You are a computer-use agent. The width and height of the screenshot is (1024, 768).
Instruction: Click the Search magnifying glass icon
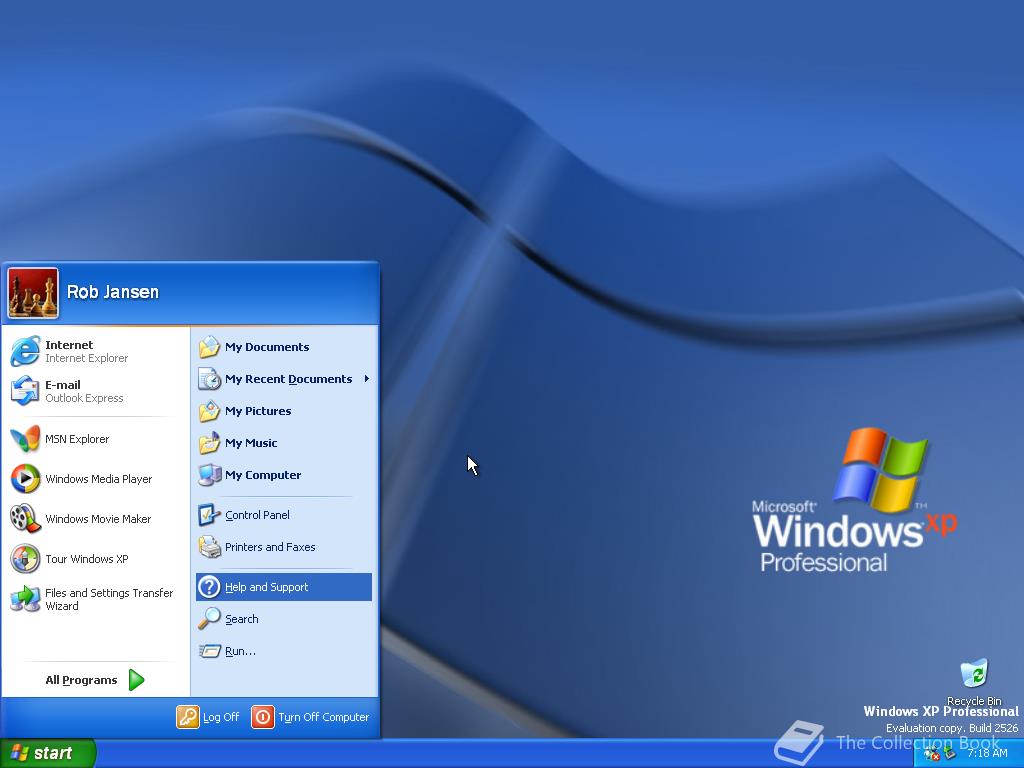click(209, 618)
